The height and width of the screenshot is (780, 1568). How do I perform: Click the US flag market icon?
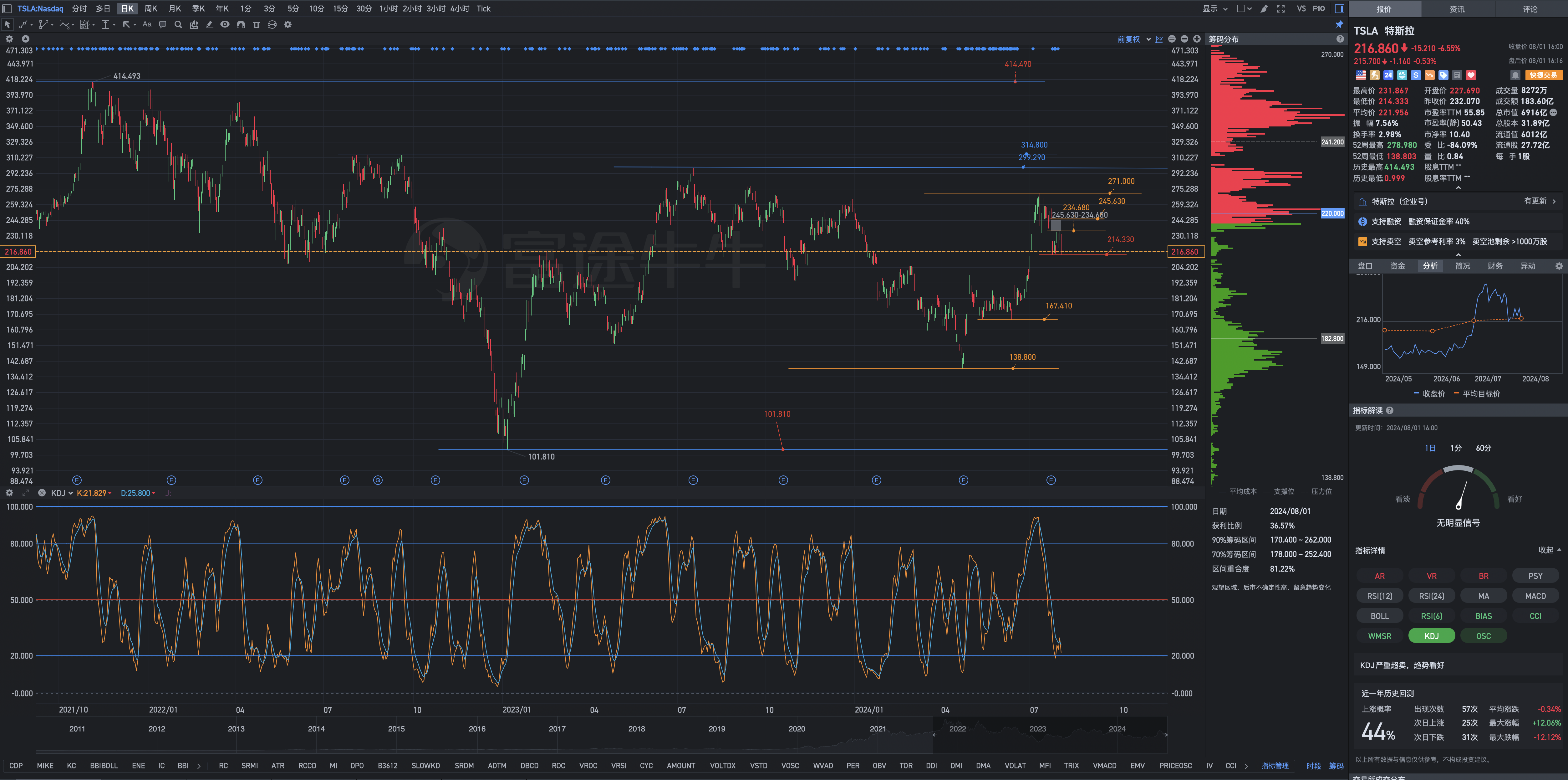[1361, 75]
